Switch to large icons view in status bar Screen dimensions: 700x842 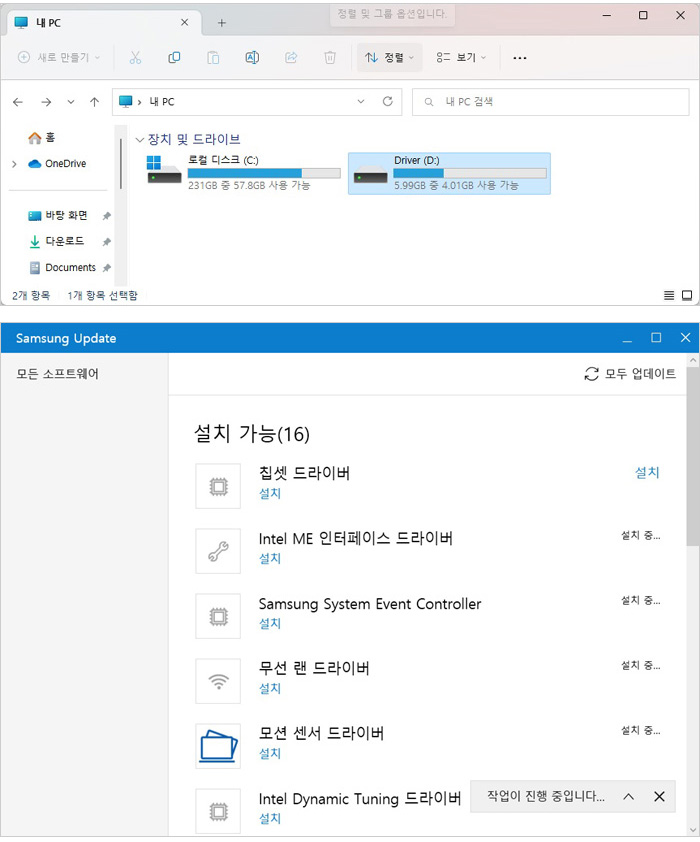click(x=687, y=295)
